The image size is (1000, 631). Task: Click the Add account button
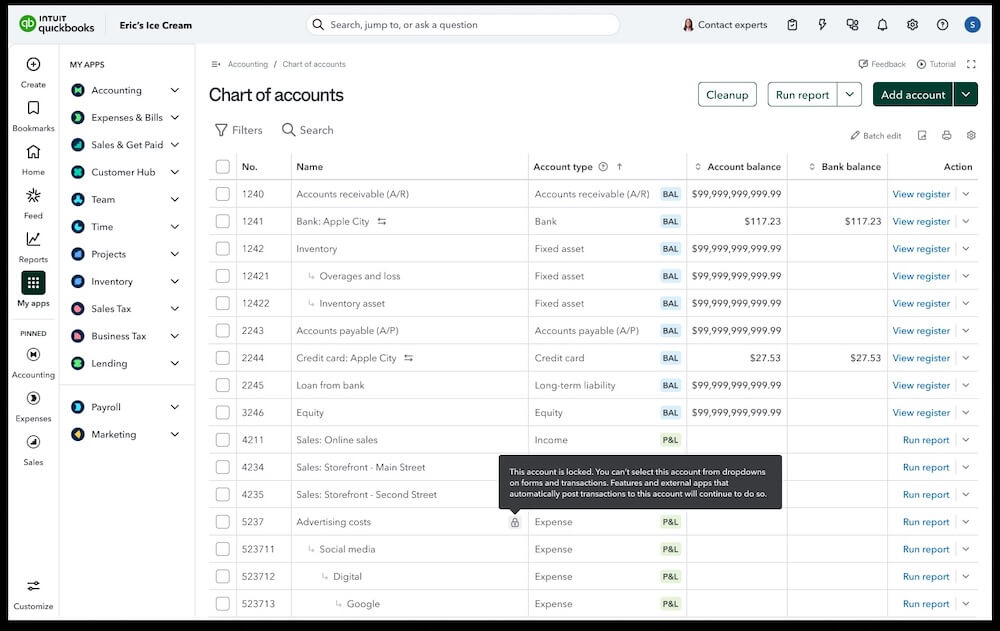(913, 94)
